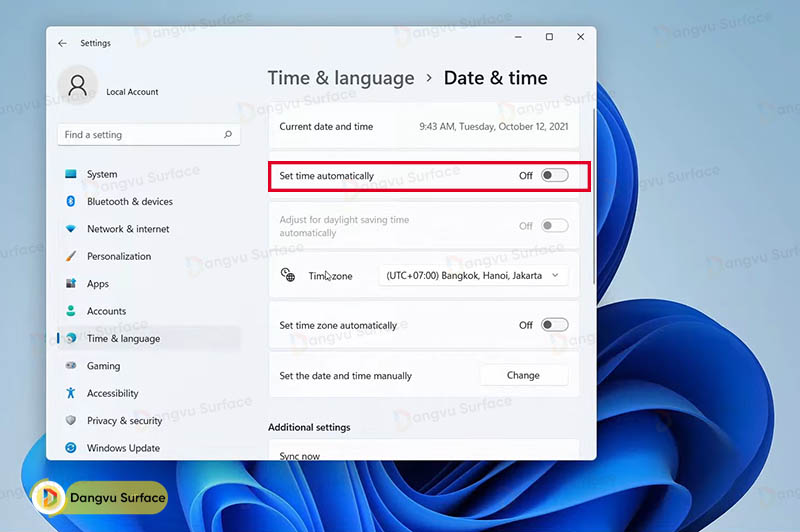This screenshot has width=800, height=532.
Task: Open the Time zone dropdown
Action: click(473, 275)
